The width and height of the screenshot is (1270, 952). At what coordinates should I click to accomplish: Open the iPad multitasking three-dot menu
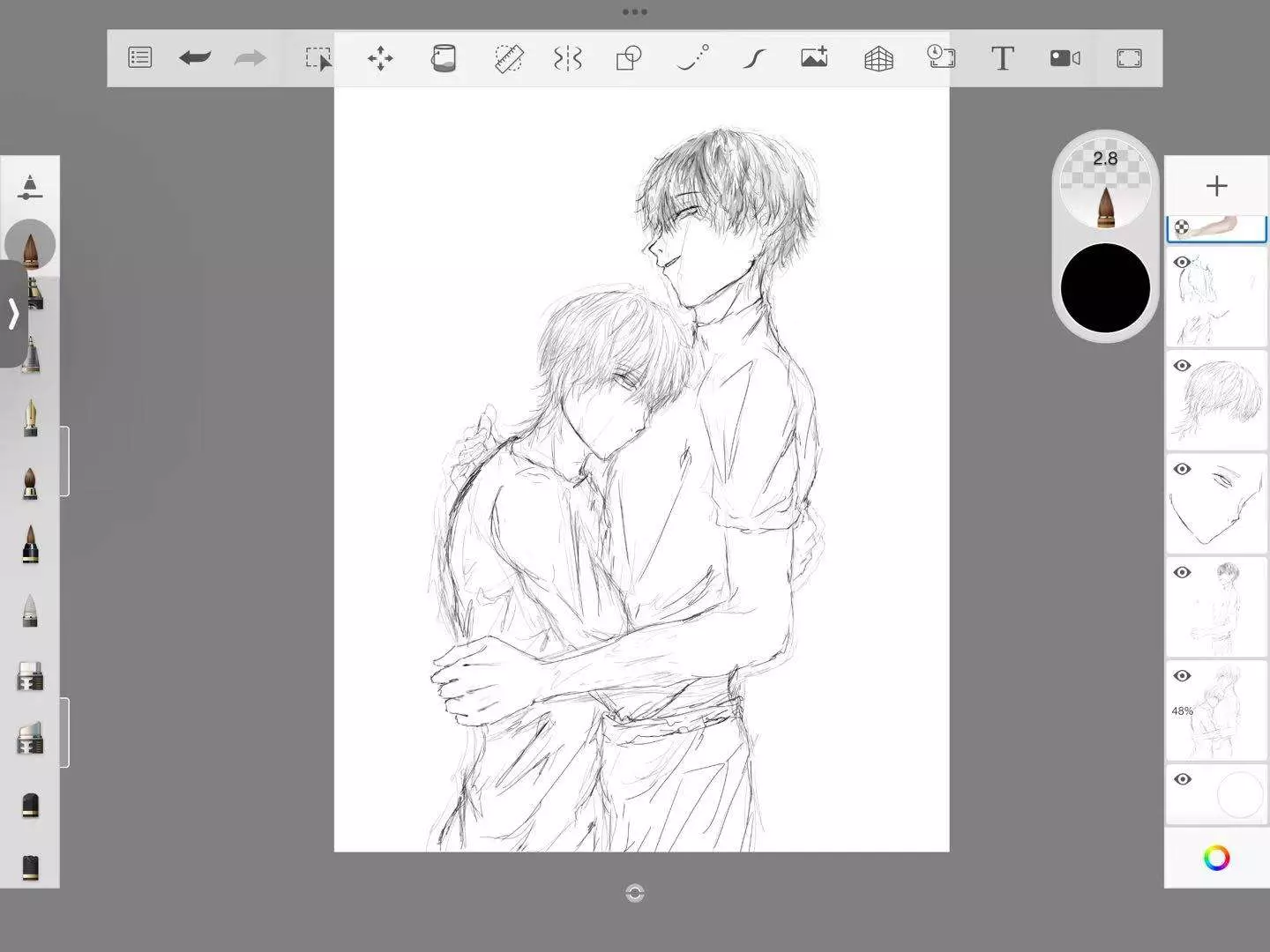[634, 12]
